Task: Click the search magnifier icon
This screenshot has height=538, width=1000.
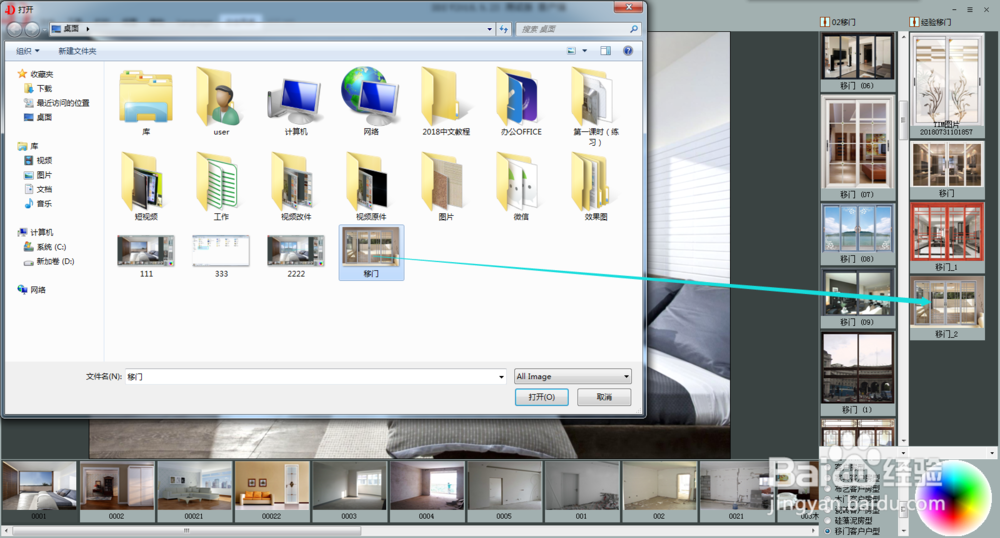Action: [633, 29]
